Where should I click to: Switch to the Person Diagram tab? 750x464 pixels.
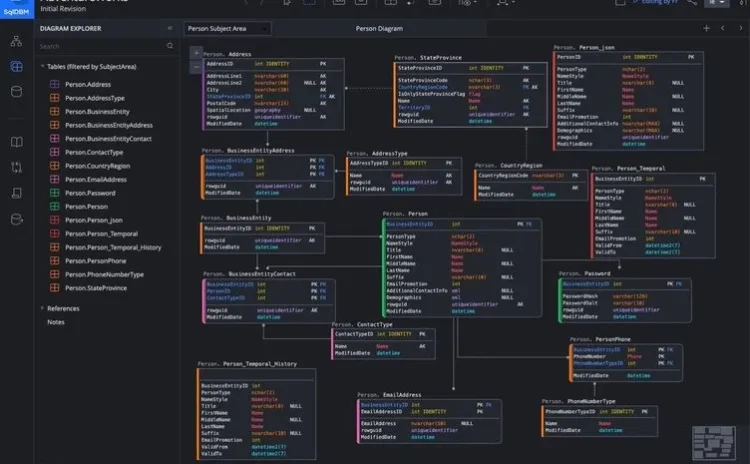[379, 29]
